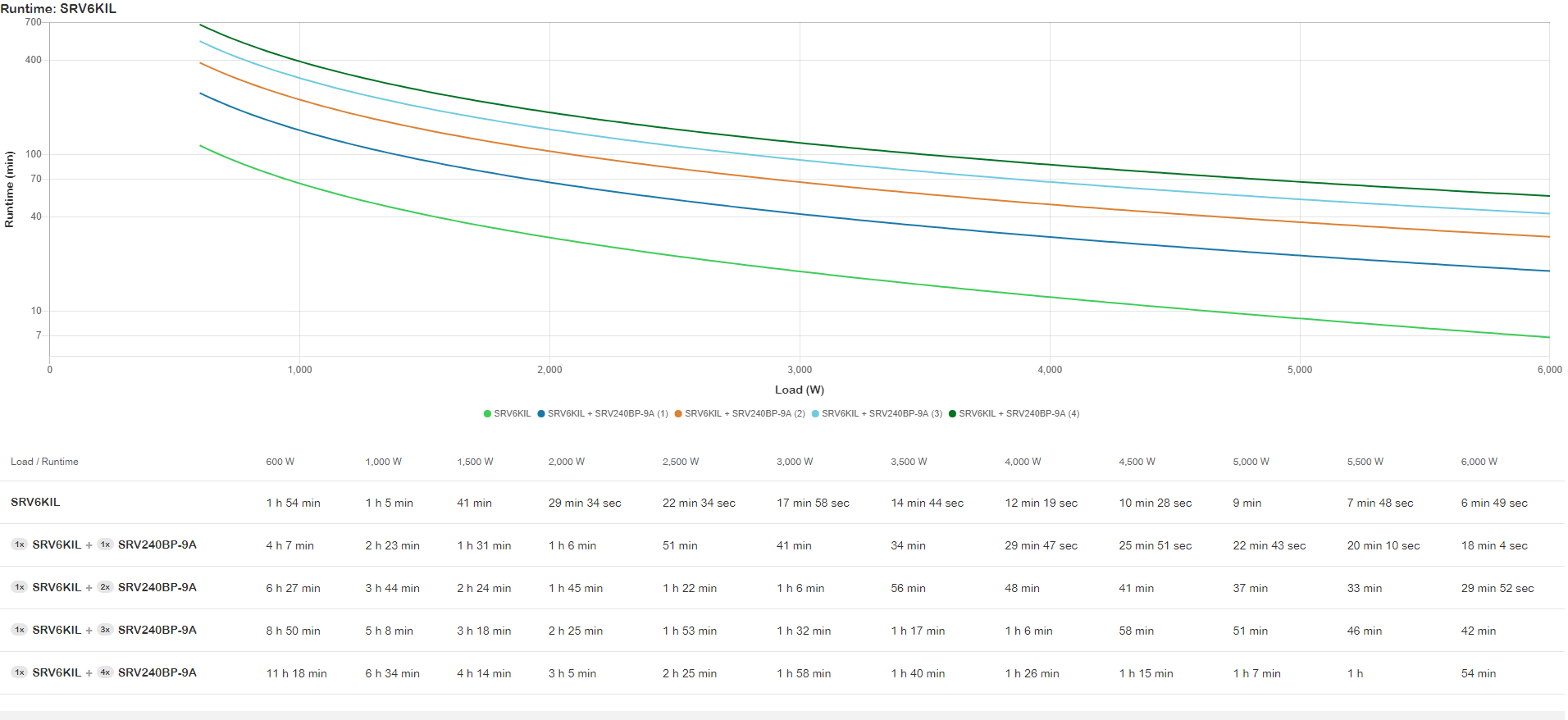The height and width of the screenshot is (720, 1568).
Task: Click the 2x quantity badge
Action: tap(105, 587)
